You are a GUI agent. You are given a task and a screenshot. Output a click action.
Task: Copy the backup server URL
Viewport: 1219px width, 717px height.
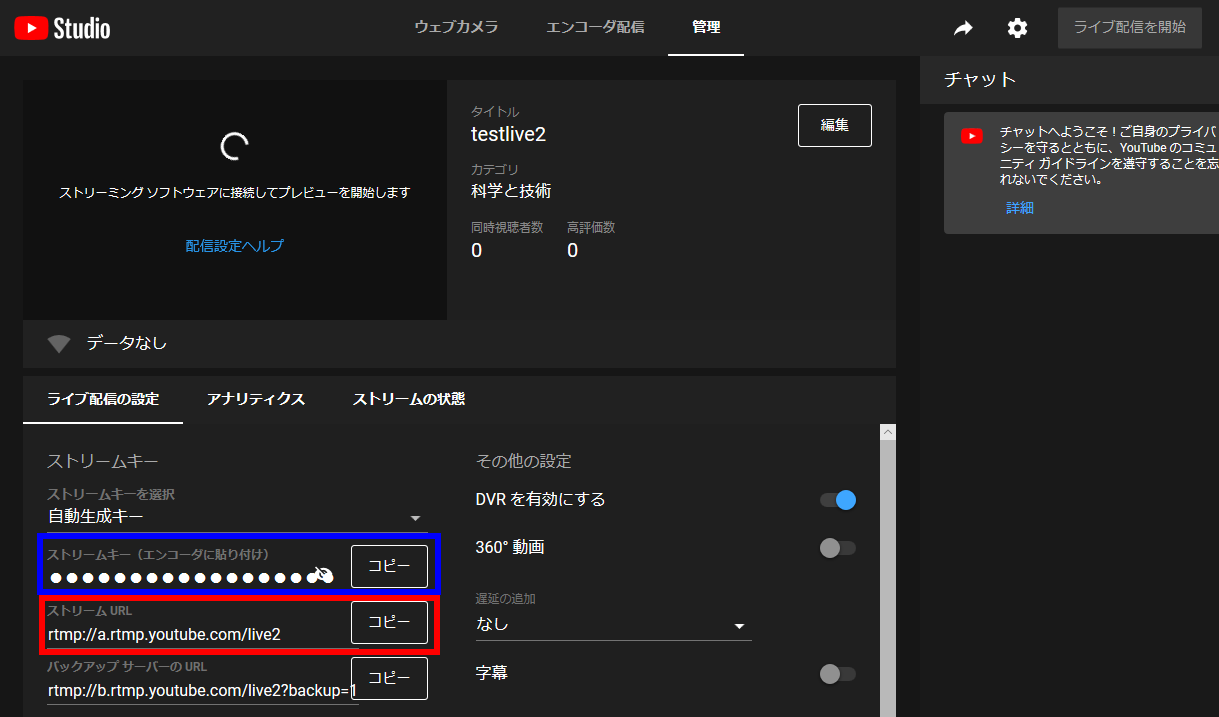389,678
